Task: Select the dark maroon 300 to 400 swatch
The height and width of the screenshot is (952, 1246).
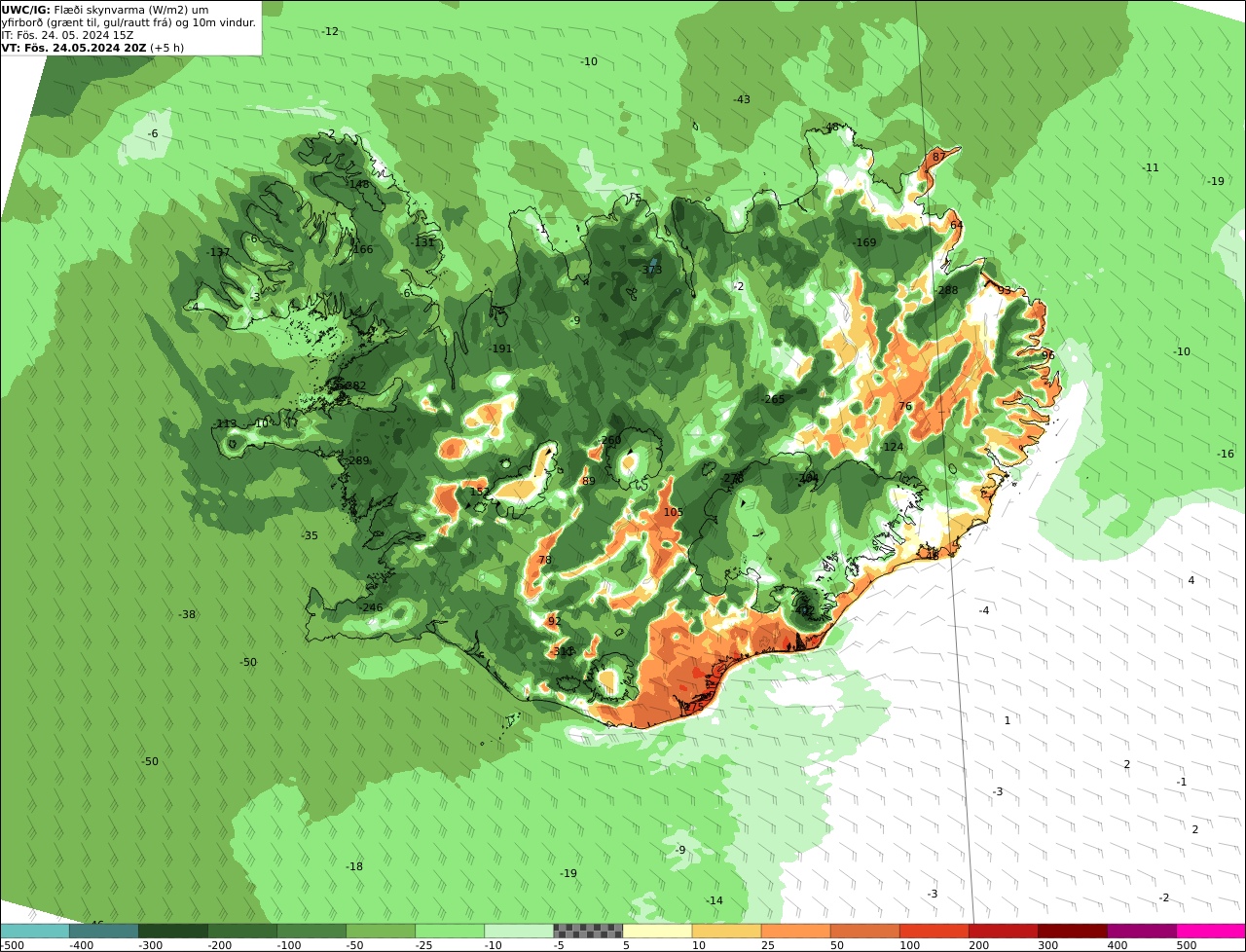Action: (1072, 931)
